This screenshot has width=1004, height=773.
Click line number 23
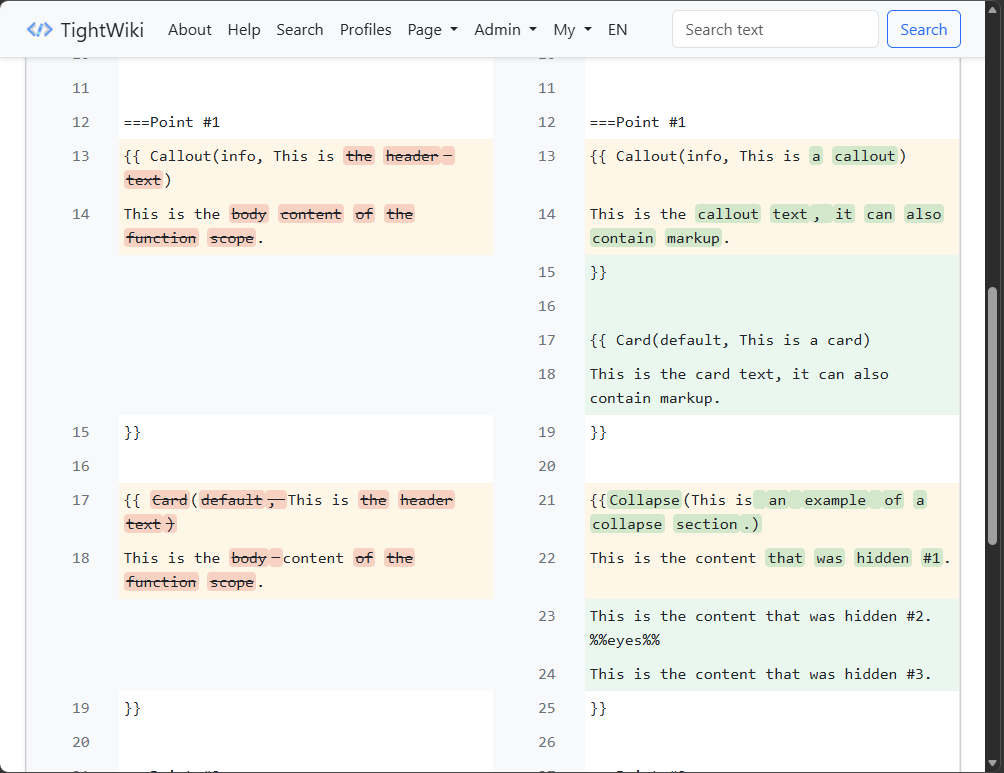pyautogui.click(x=546, y=616)
